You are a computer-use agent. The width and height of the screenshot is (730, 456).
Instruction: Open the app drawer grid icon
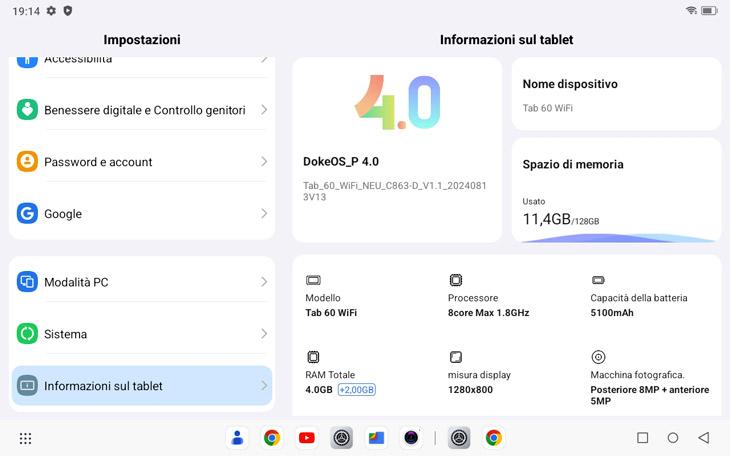[26, 438]
